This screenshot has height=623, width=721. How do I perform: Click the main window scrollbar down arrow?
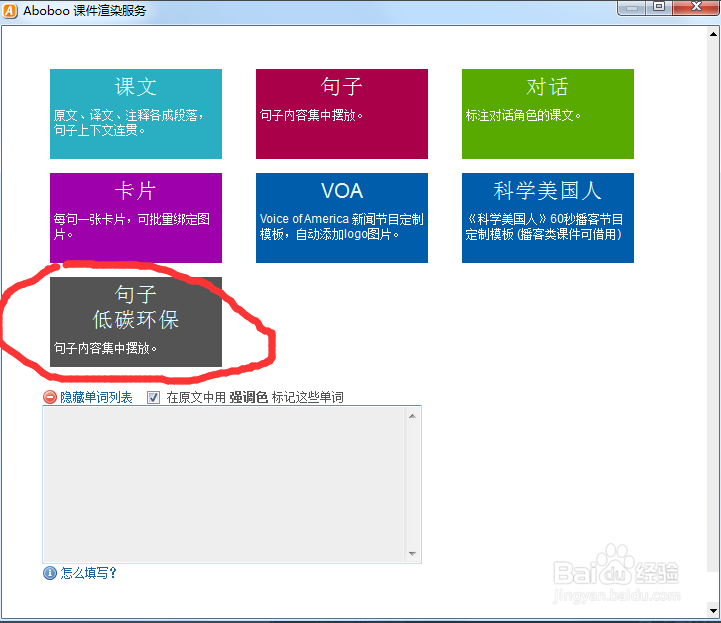point(713,611)
